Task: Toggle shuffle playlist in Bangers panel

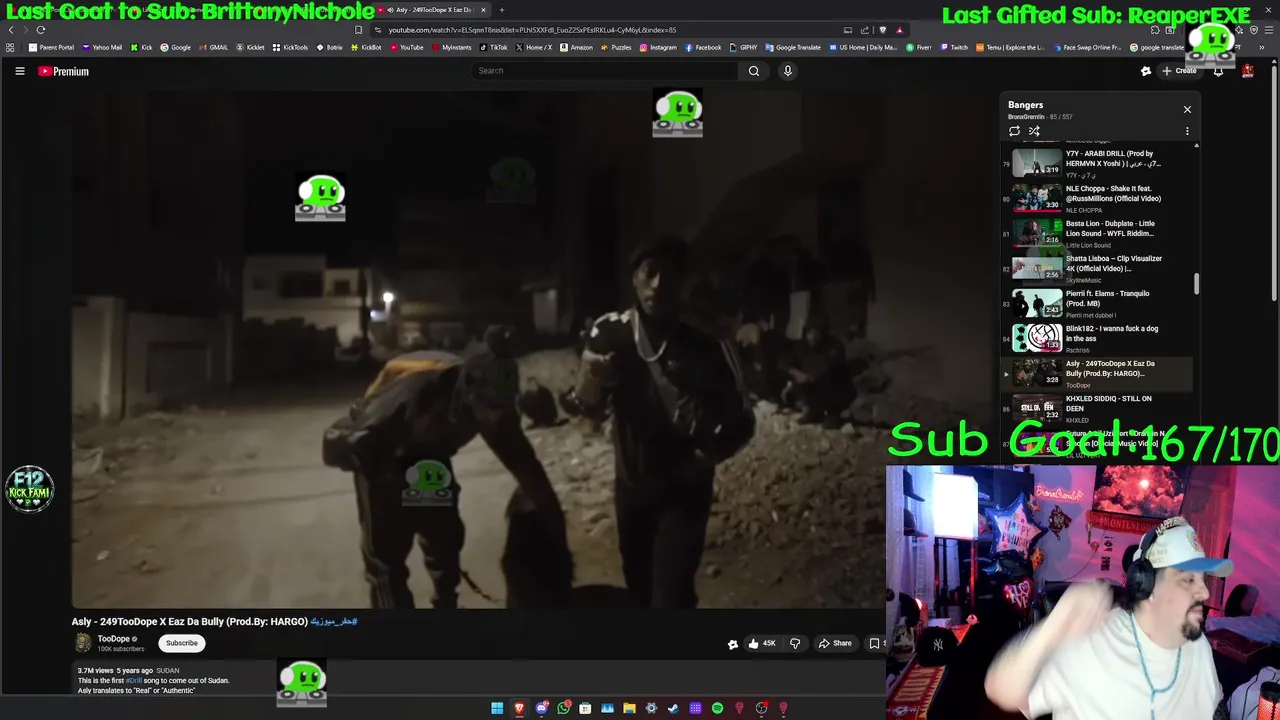Action: [x=1034, y=131]
